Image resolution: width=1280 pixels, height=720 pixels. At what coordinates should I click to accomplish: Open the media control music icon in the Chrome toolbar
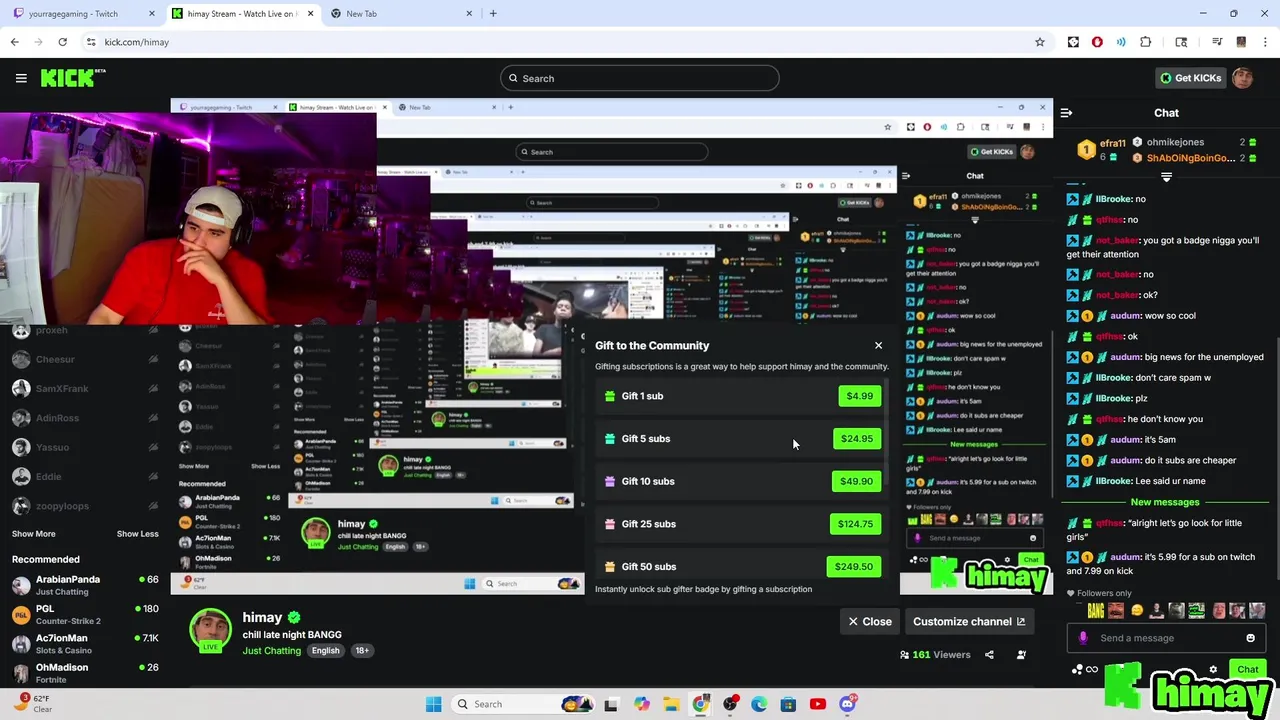1217,42
